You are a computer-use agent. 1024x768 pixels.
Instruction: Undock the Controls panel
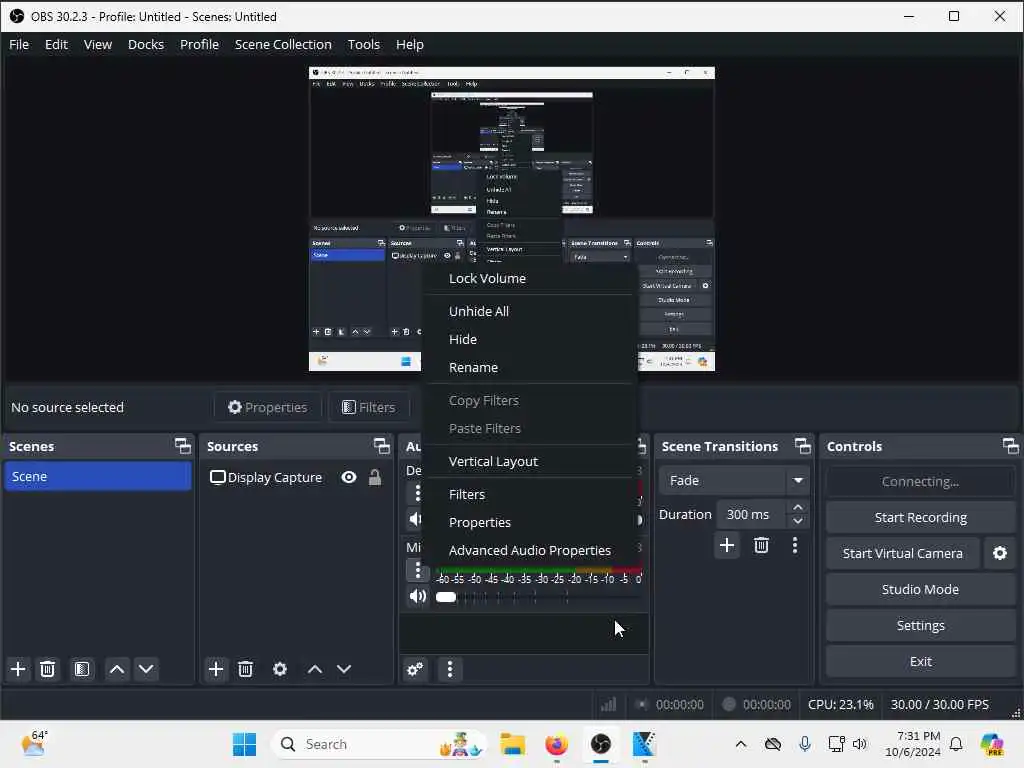1010,446
